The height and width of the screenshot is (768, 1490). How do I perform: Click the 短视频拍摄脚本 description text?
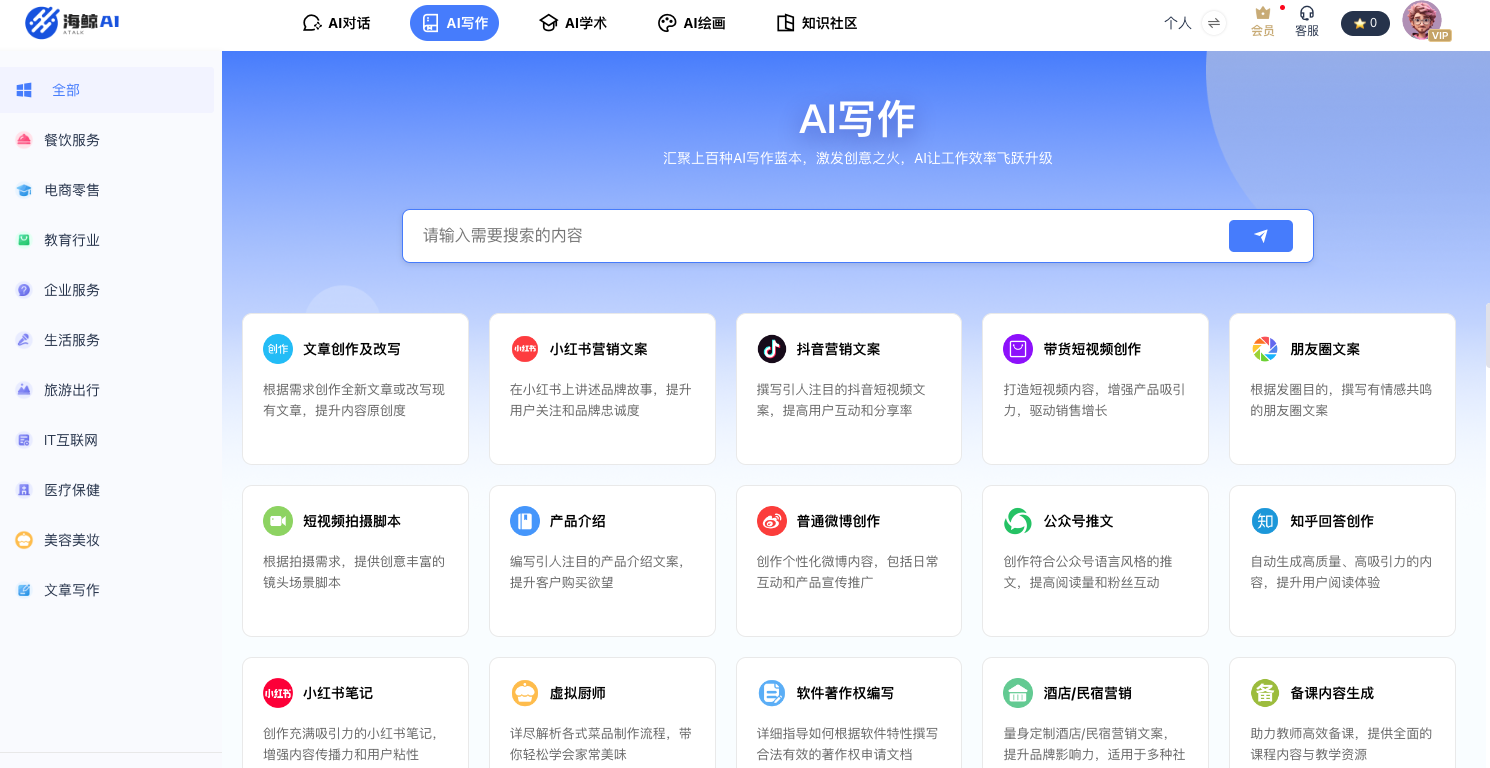pos(354,572)
